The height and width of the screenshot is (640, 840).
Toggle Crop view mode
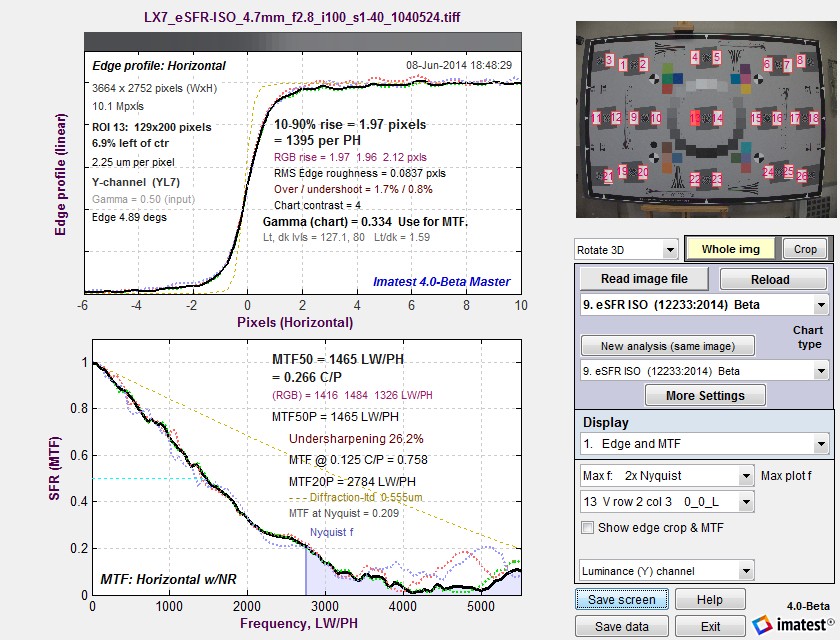tap(805, 249)
